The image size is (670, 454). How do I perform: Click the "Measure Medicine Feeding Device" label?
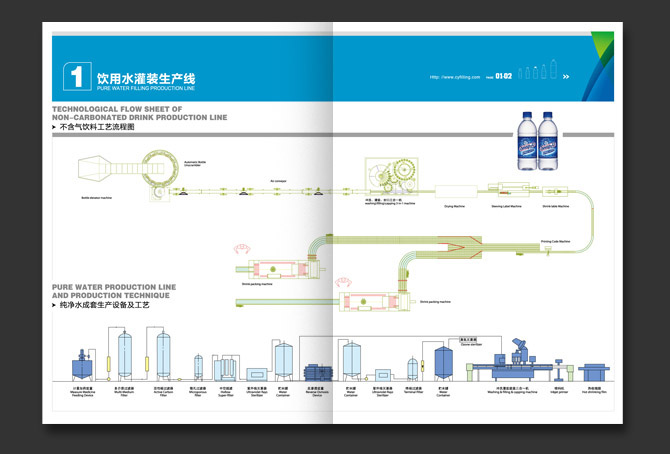pyautogui.click(x=83, y=392)
